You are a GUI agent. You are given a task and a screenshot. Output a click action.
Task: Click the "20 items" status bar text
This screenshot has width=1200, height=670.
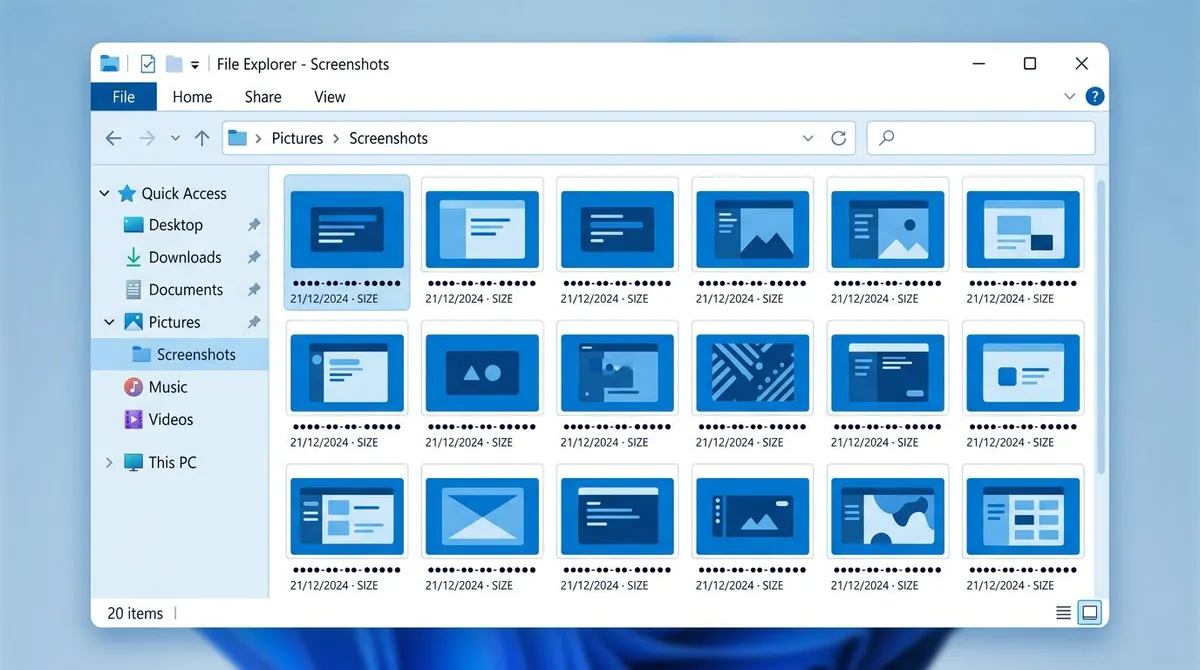pos(134,613)
